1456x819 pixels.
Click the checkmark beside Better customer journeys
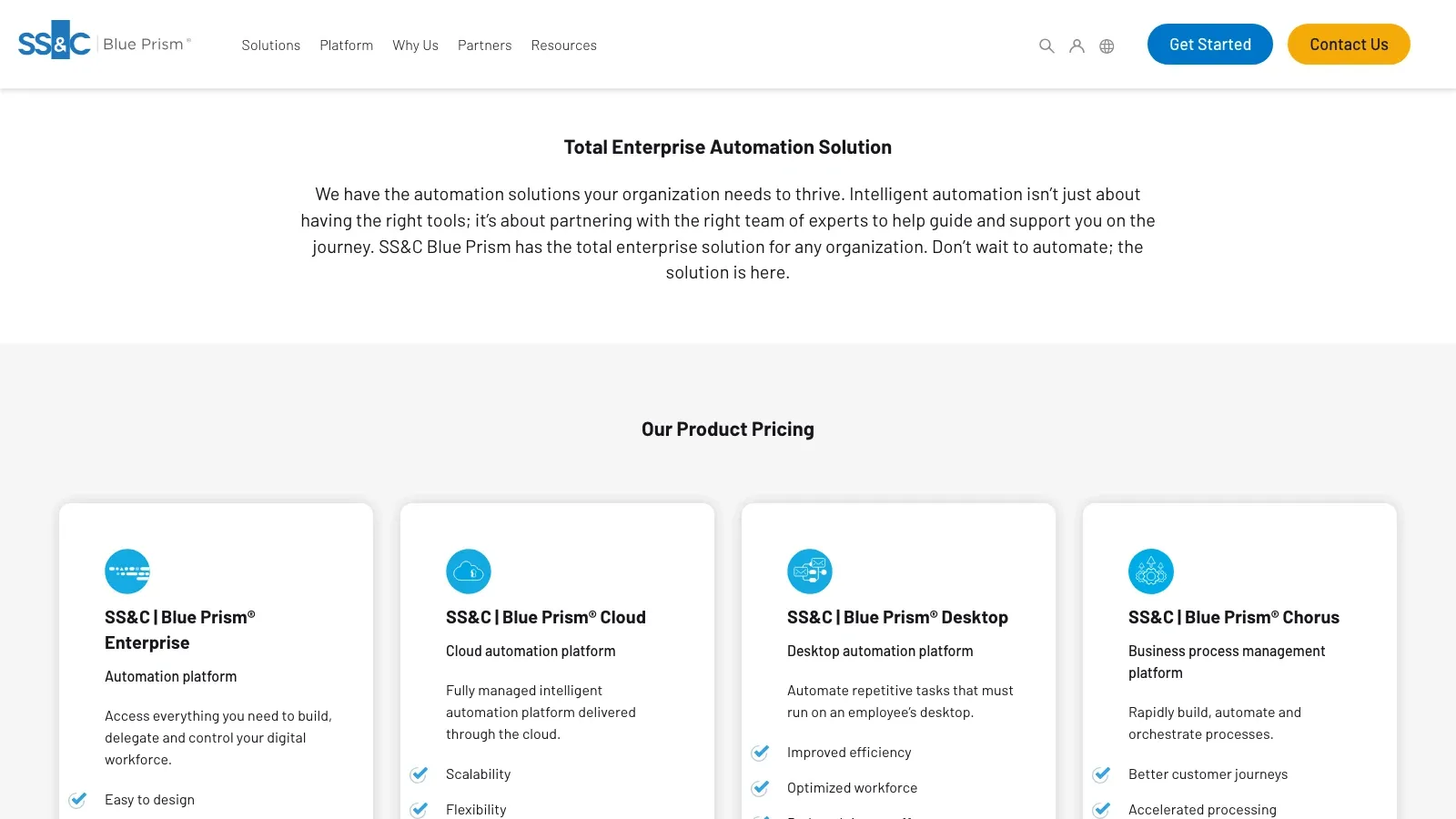click(1102, 774)
